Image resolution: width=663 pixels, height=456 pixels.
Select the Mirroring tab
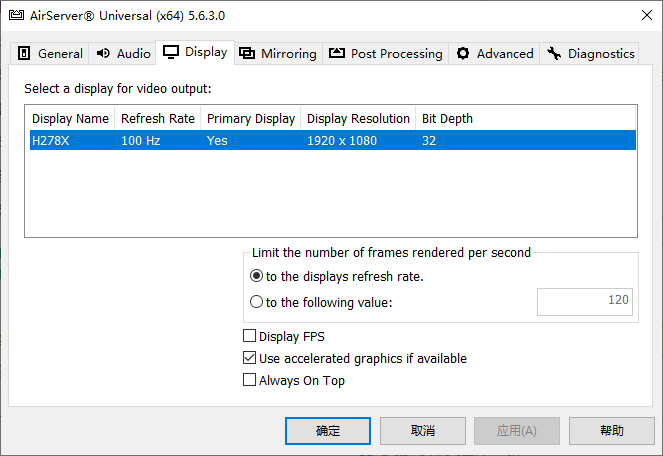pos(279,54)
